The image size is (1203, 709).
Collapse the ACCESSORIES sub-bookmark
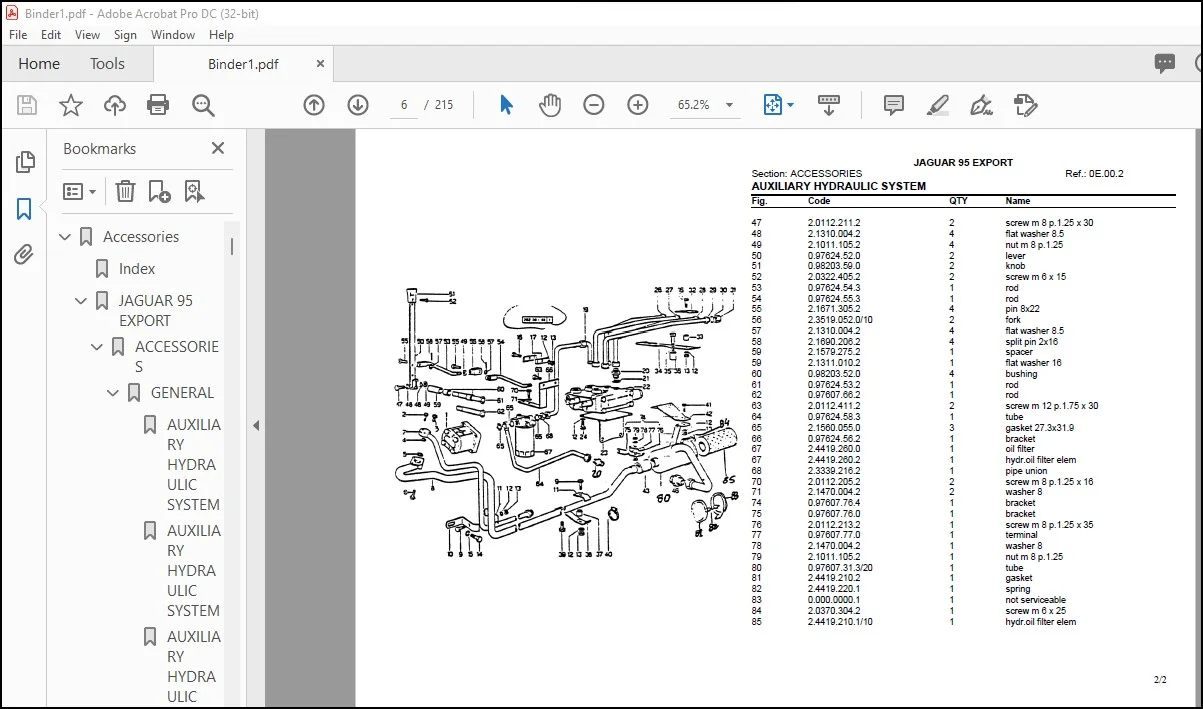[97, 347]
